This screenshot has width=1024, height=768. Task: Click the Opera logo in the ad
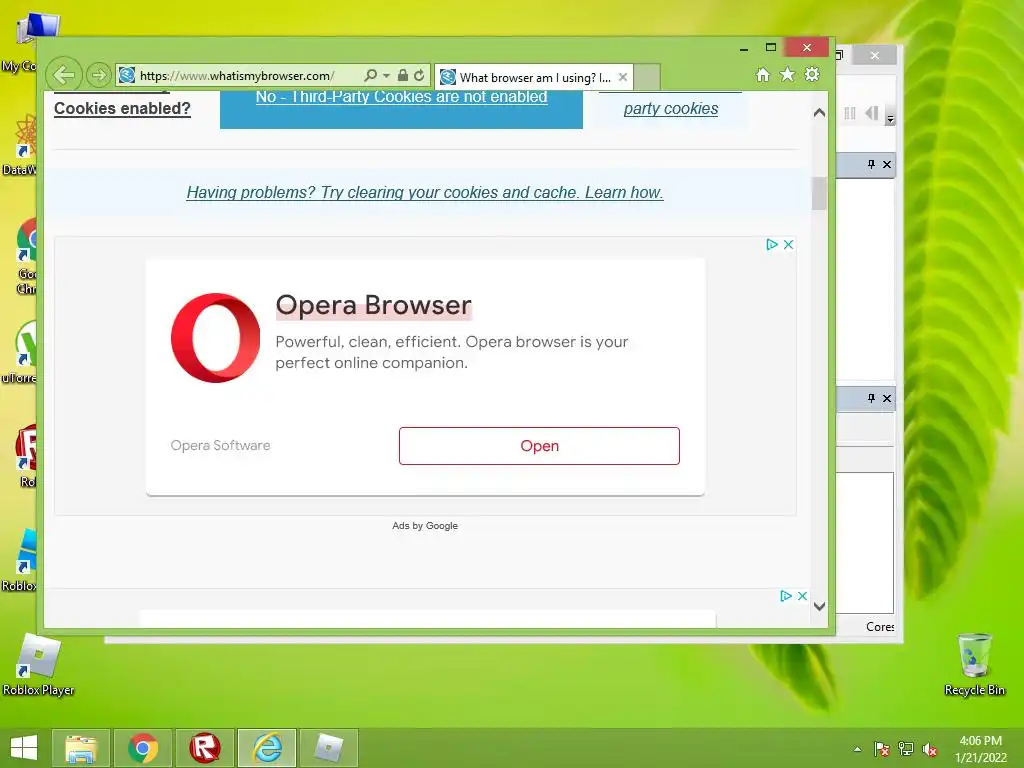click(x=216, y=337)
